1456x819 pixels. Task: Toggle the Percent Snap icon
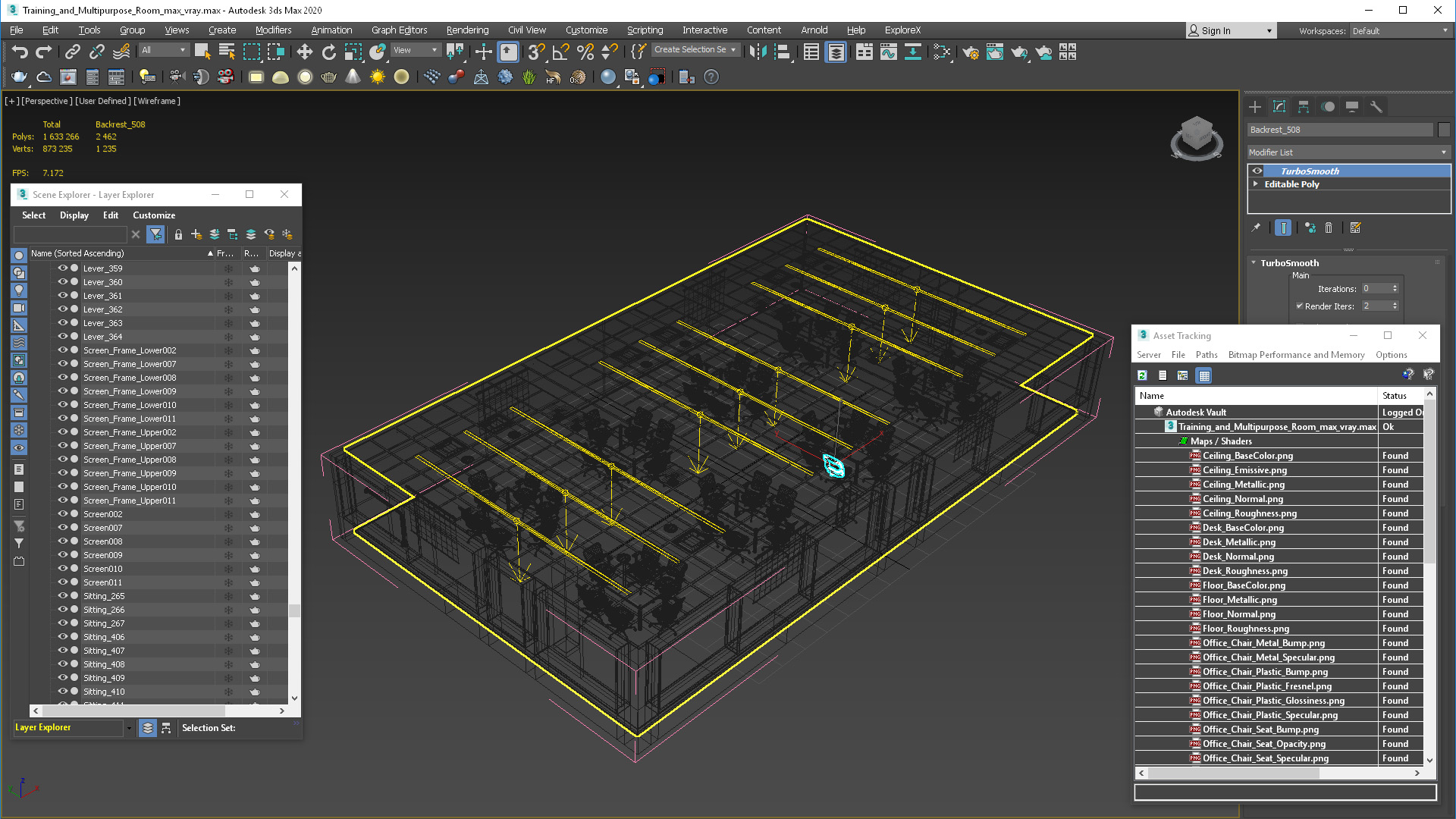585,52
